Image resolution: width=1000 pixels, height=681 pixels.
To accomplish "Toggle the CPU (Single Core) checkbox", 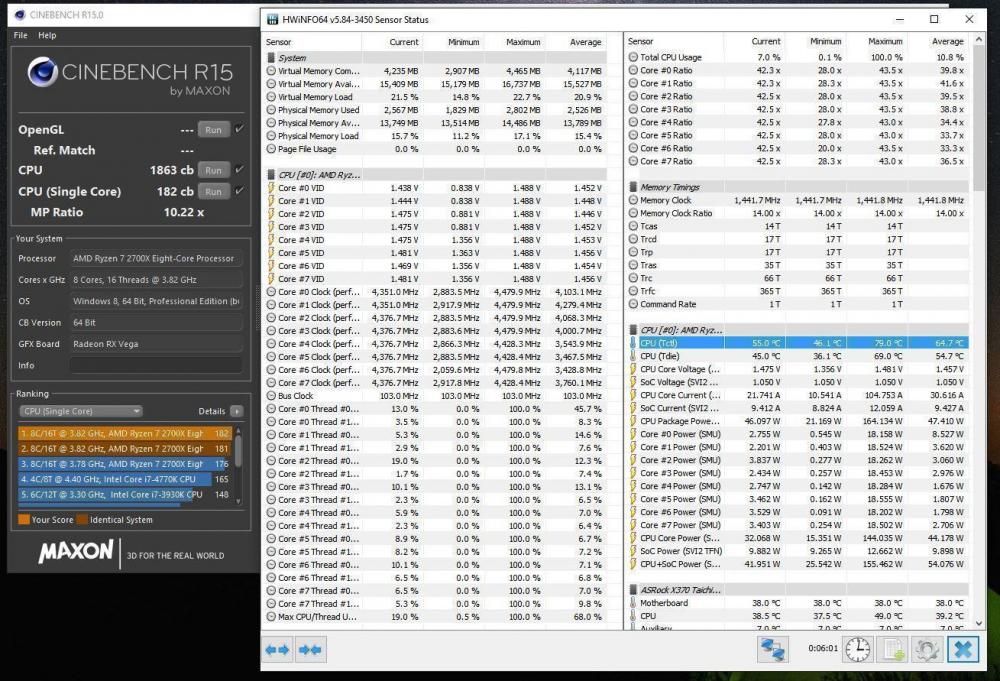I will [x=239, y=191].
